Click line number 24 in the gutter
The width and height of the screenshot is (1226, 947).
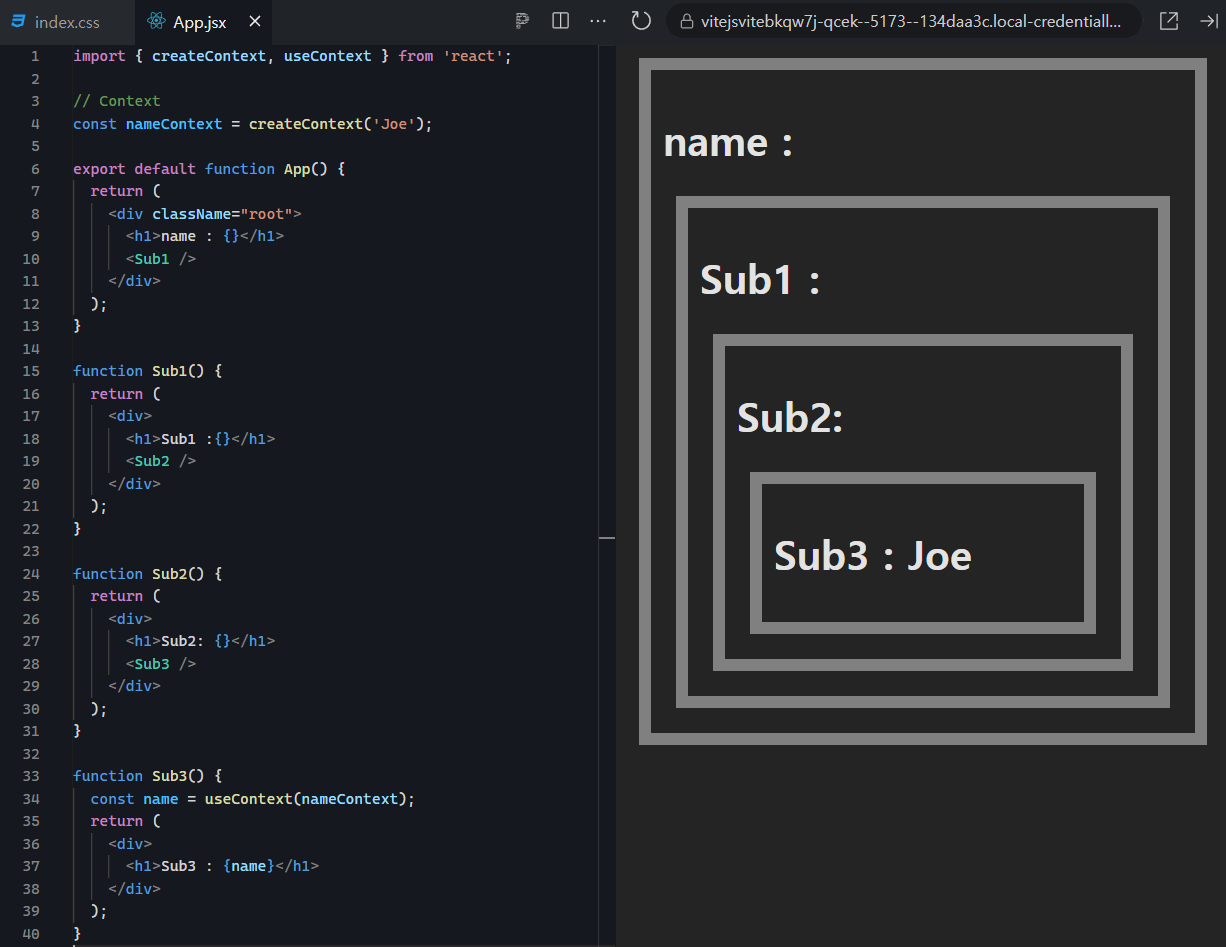(x=31, y=574)
